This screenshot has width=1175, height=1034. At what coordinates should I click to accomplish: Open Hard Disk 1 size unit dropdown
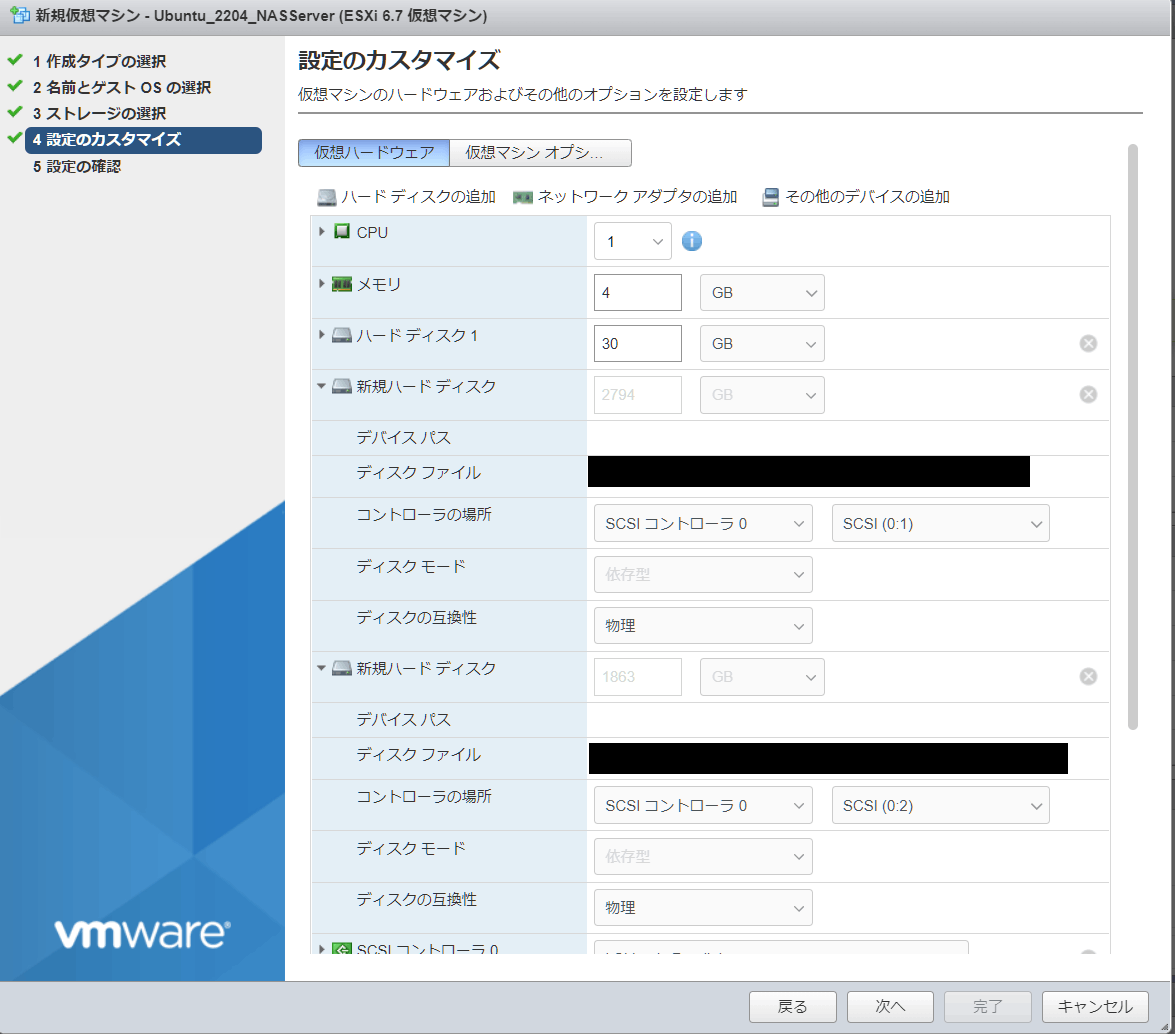pyautogui.click(x=762, y=343)
